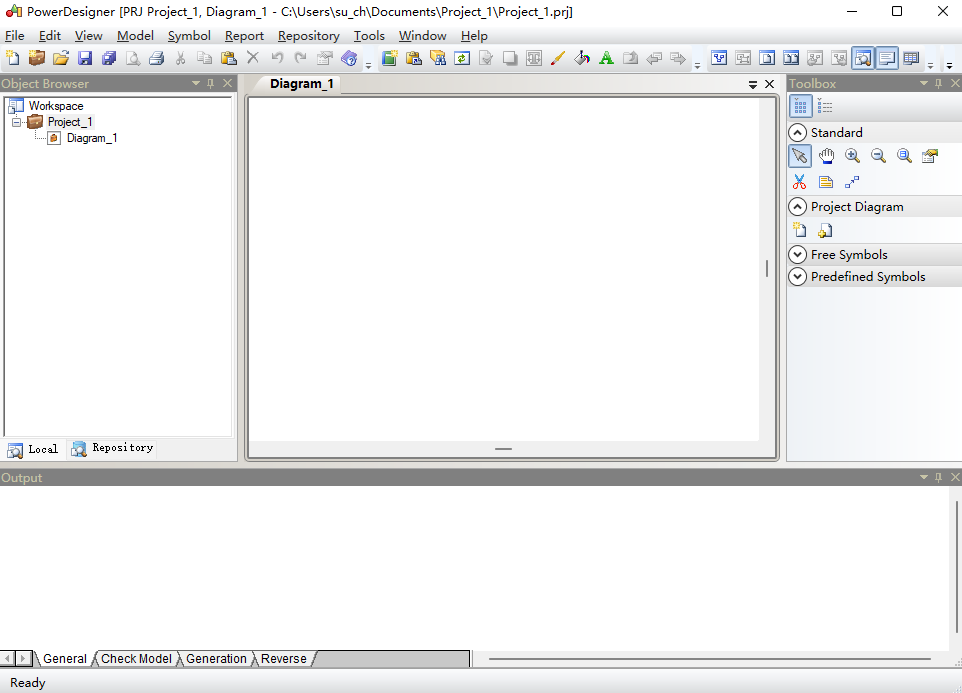Screen dimensions: 962x693
Task: Select the Open Diagram magnifier tool in Toolbox
Action: 904,156
